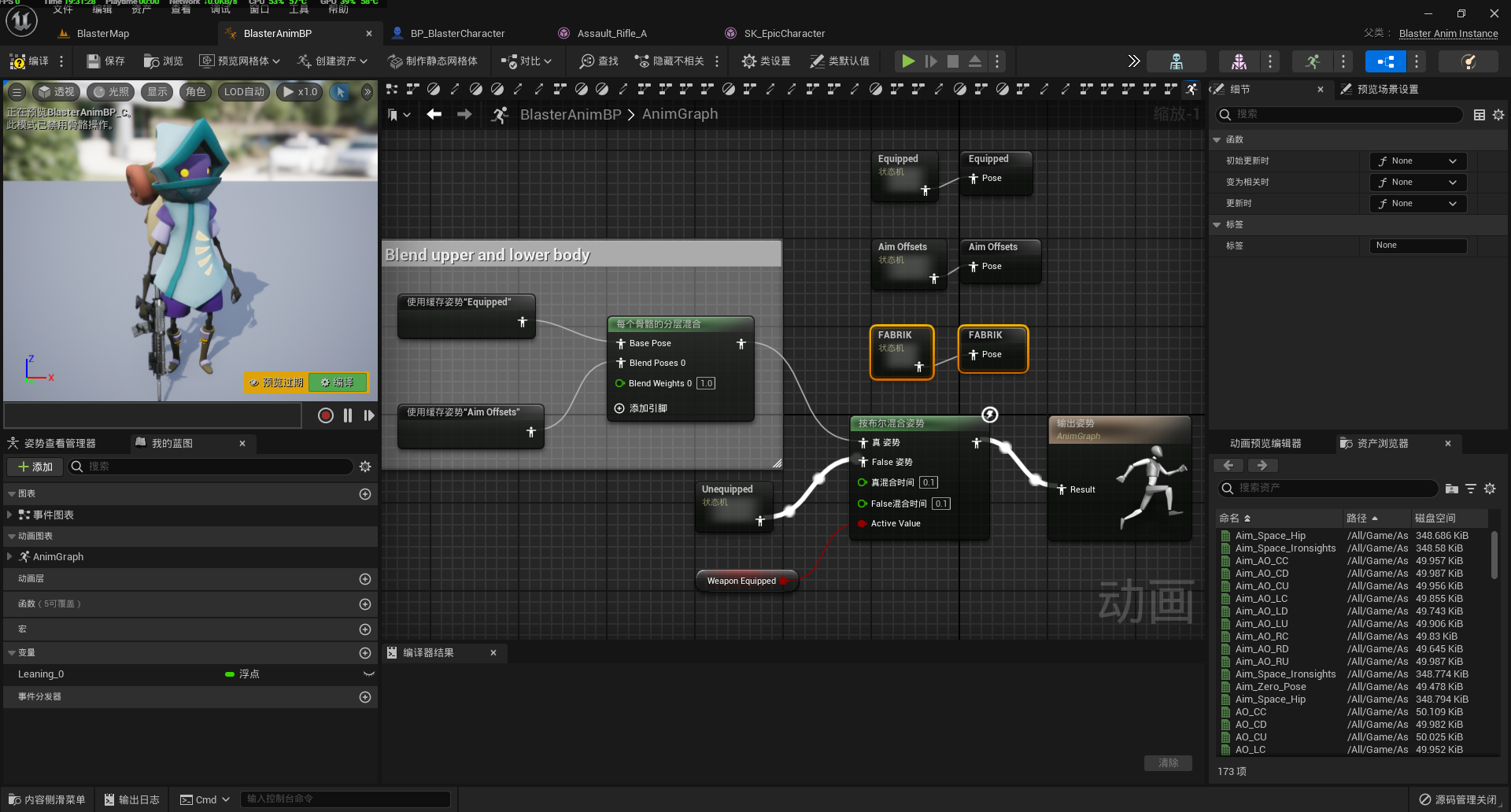Click the Preview Out of Date button
Screen dimensions: 1511x812
pos(276,382)
